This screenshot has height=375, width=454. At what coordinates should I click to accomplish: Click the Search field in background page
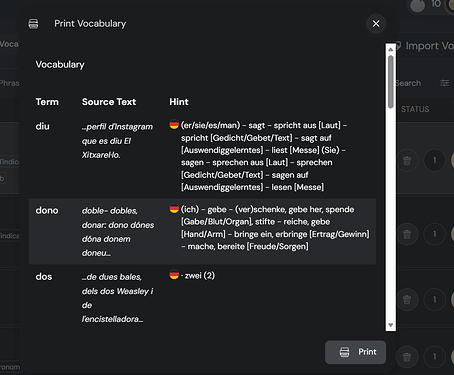408,83
